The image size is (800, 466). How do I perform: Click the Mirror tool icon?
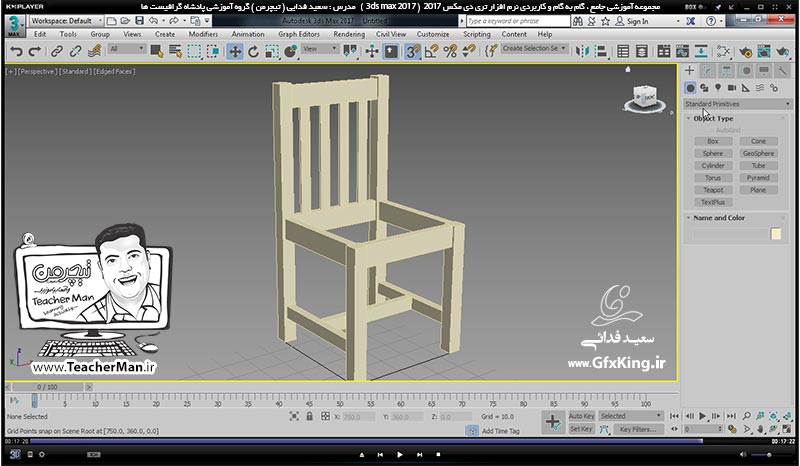point(582,51)
